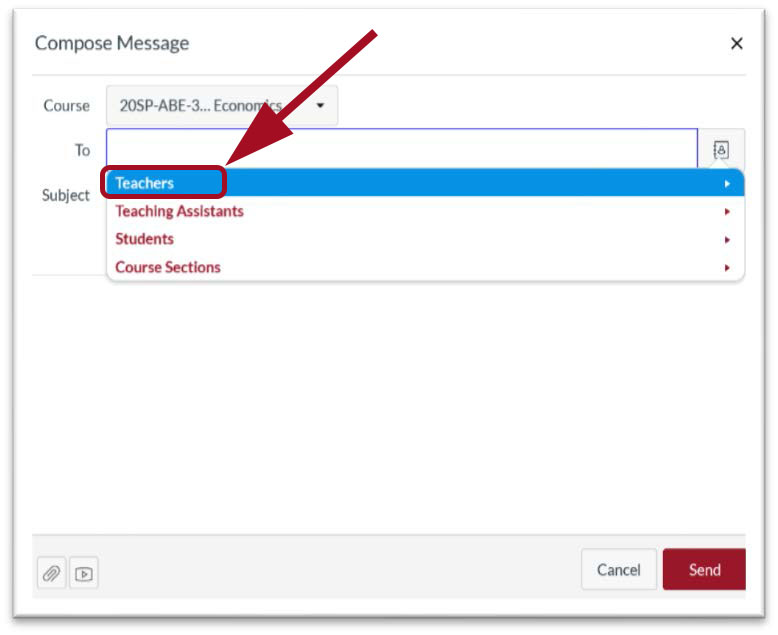This screenshot has height=635, width=778.
Task: Expand Teaching Assistants submenu arrow
Action: [727, 212]
